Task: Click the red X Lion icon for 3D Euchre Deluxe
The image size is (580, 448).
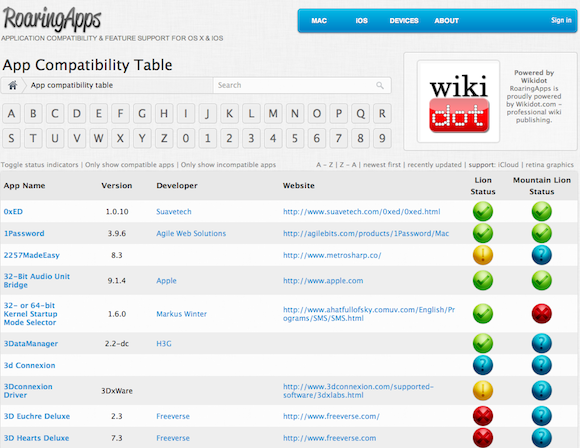Action: [x=483, y=416]
